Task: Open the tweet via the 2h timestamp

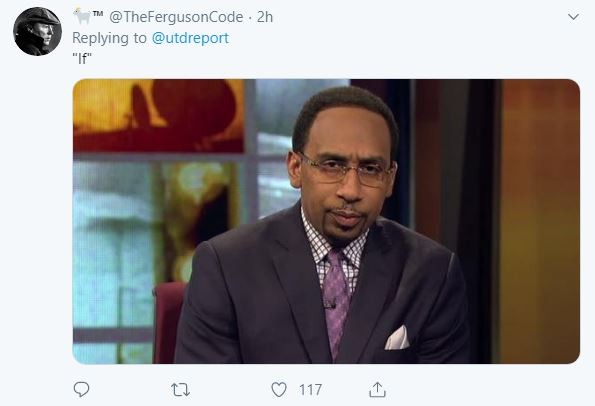Action: click(x=265, y=17)
